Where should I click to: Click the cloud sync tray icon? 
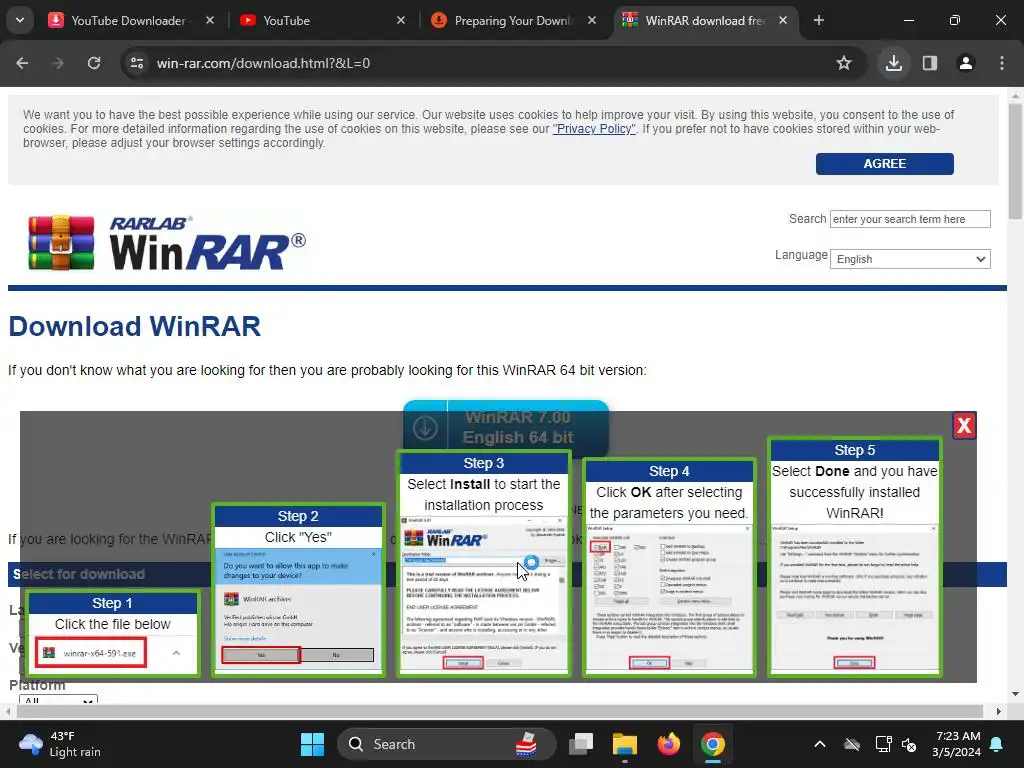click(x=852, y=744)
